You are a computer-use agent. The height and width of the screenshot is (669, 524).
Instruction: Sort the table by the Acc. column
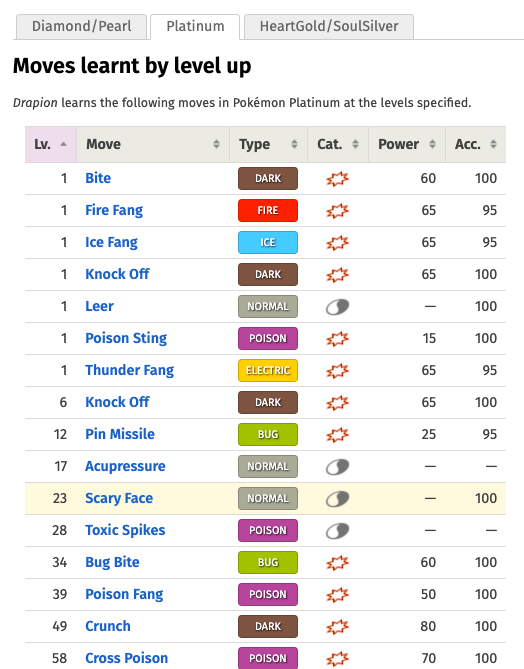476,144
